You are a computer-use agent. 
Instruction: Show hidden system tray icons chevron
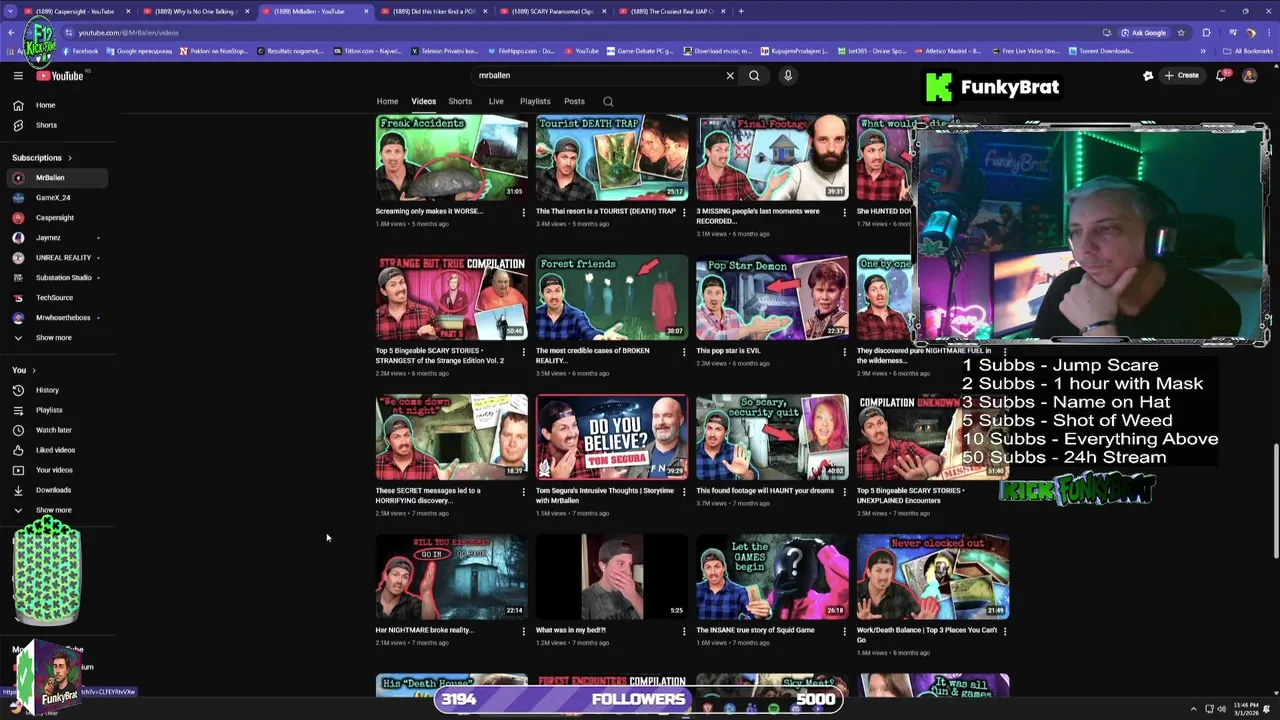tap(1193, 709)
